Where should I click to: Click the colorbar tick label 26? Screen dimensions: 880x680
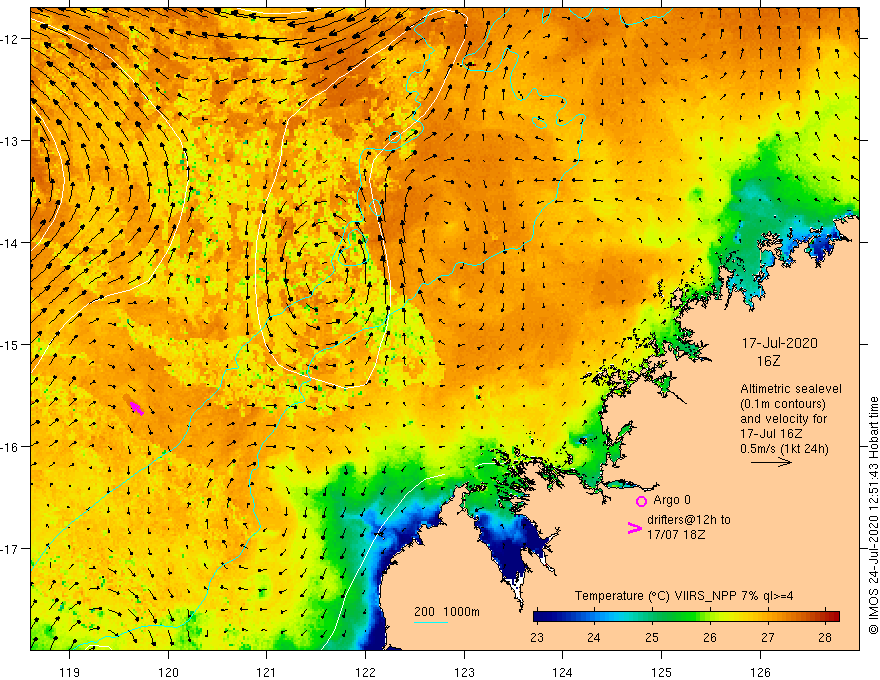click(x=709, y=637)
